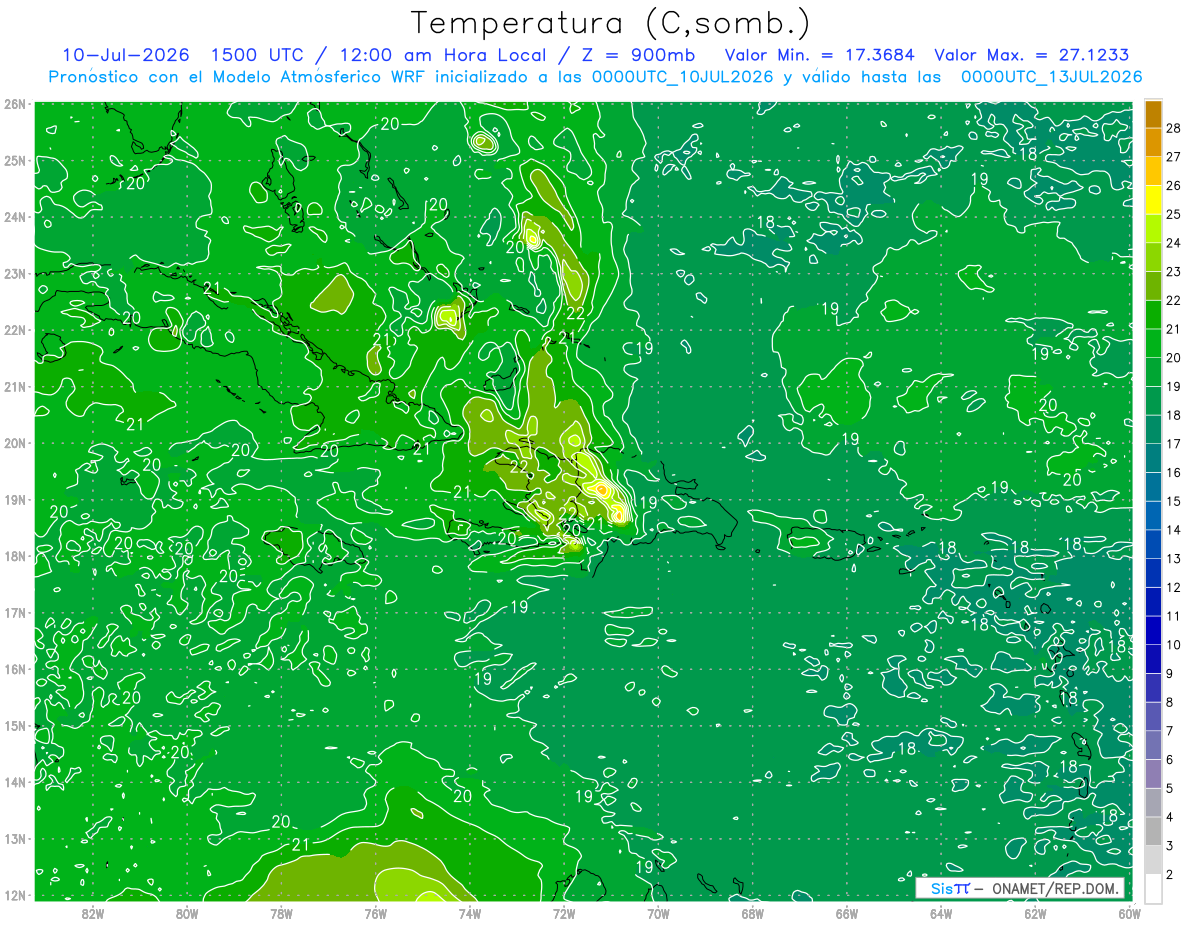Screen dimensions: 1200x927
Task: Select the forecast date "10-Jul-2026"
Action: 126,55
